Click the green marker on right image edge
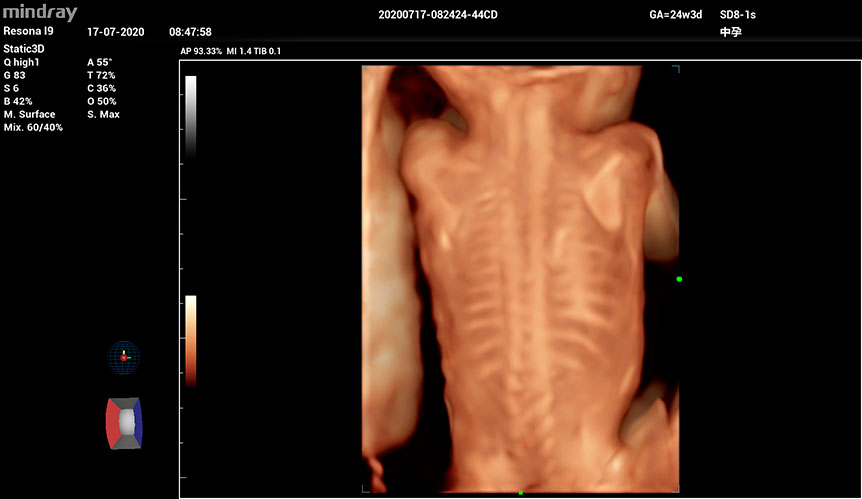Screen dimensions: 862x499 tap(679, 279)
